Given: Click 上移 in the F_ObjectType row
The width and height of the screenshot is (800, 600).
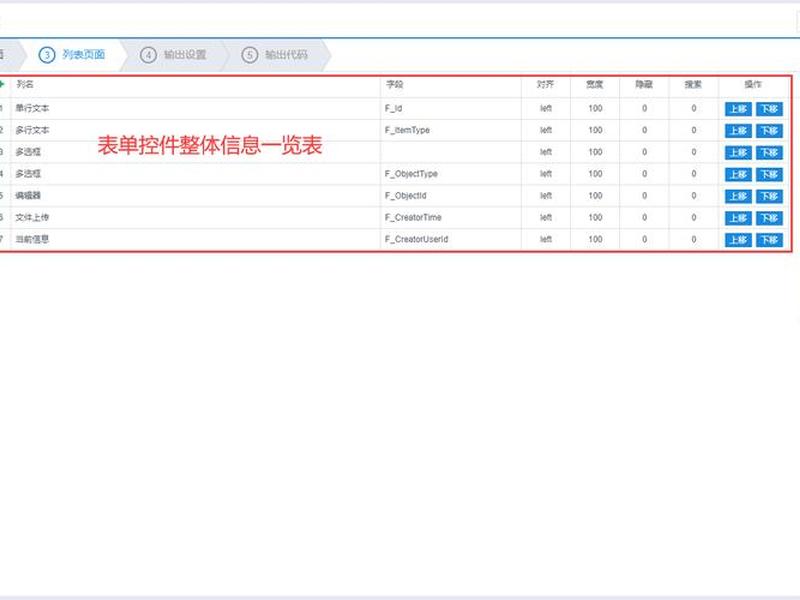Looking at the screenshot, I should point(738,174).
